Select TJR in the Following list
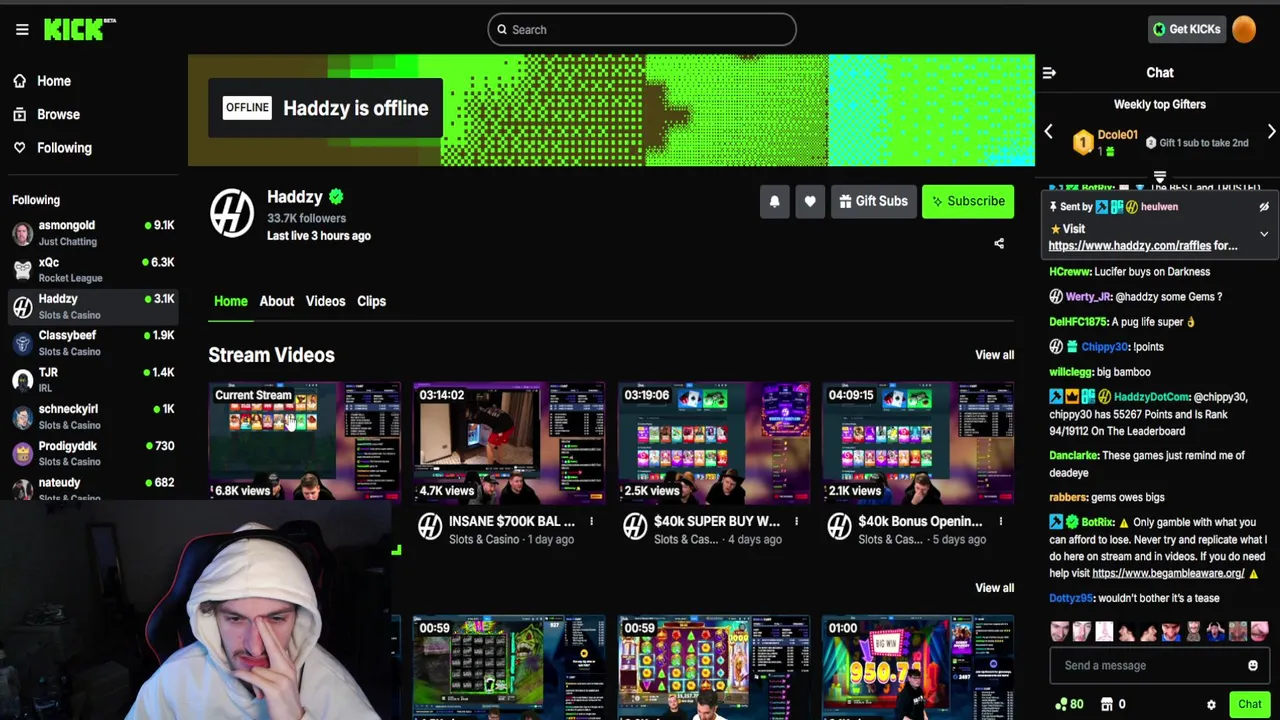1280x720 pixels. 93,380
